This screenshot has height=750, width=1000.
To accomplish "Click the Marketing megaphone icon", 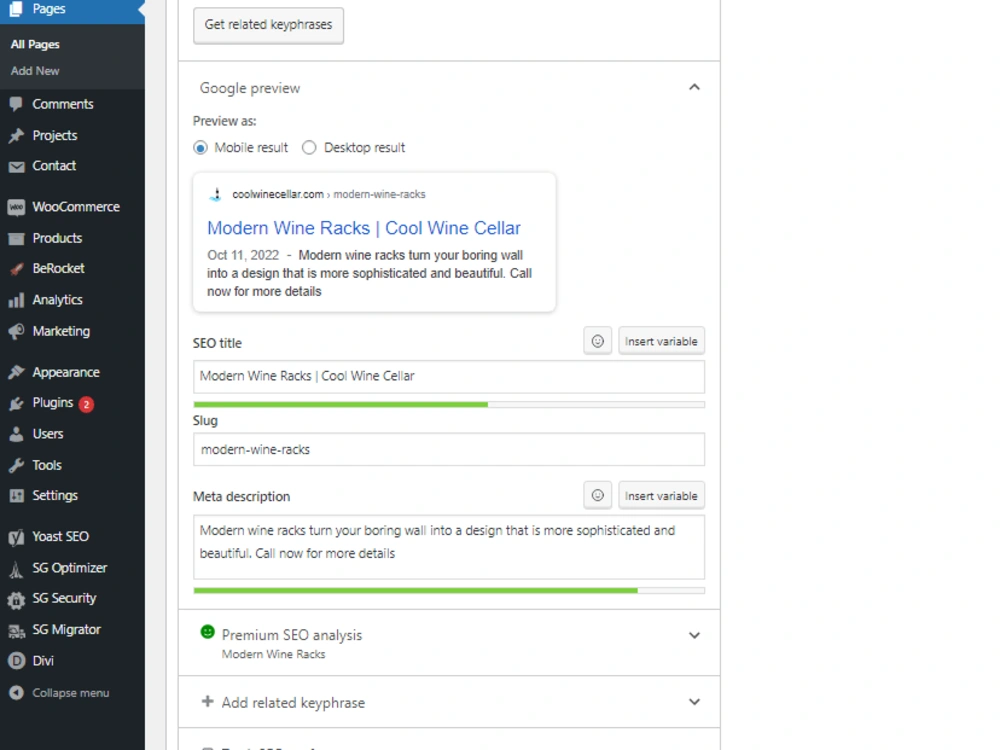I will tap(16, 332).
